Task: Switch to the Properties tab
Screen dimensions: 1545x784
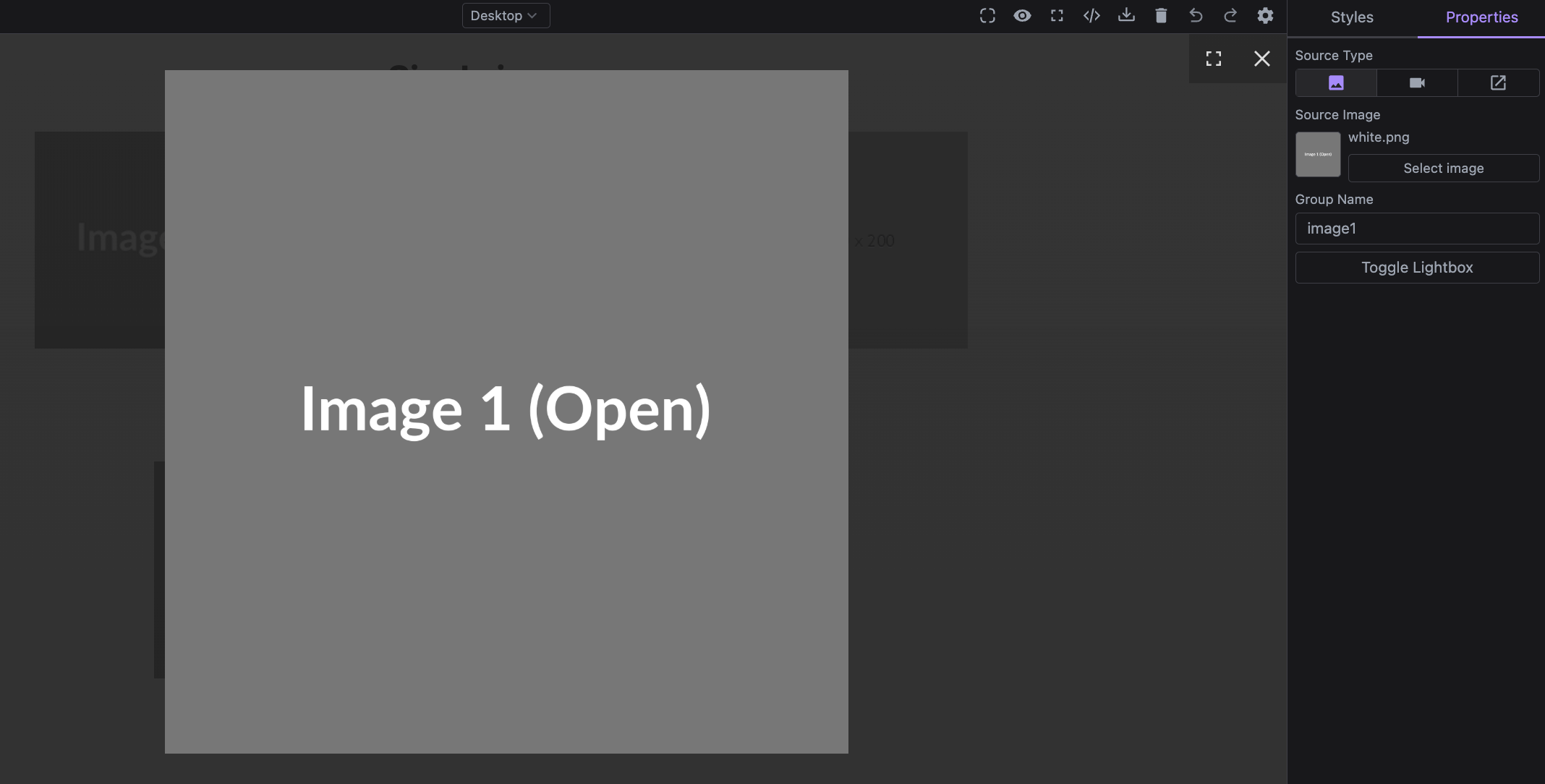Action: (1481, 17)
